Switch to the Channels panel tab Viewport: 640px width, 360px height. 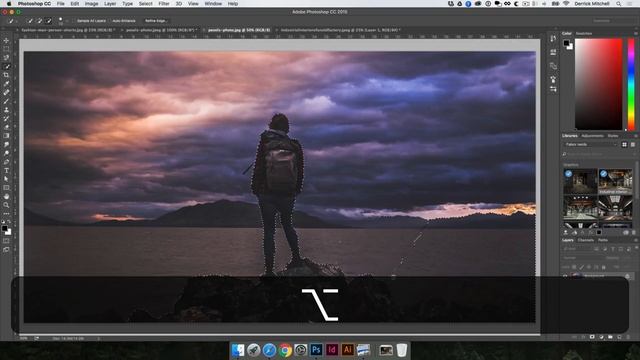tap(586, 240)
